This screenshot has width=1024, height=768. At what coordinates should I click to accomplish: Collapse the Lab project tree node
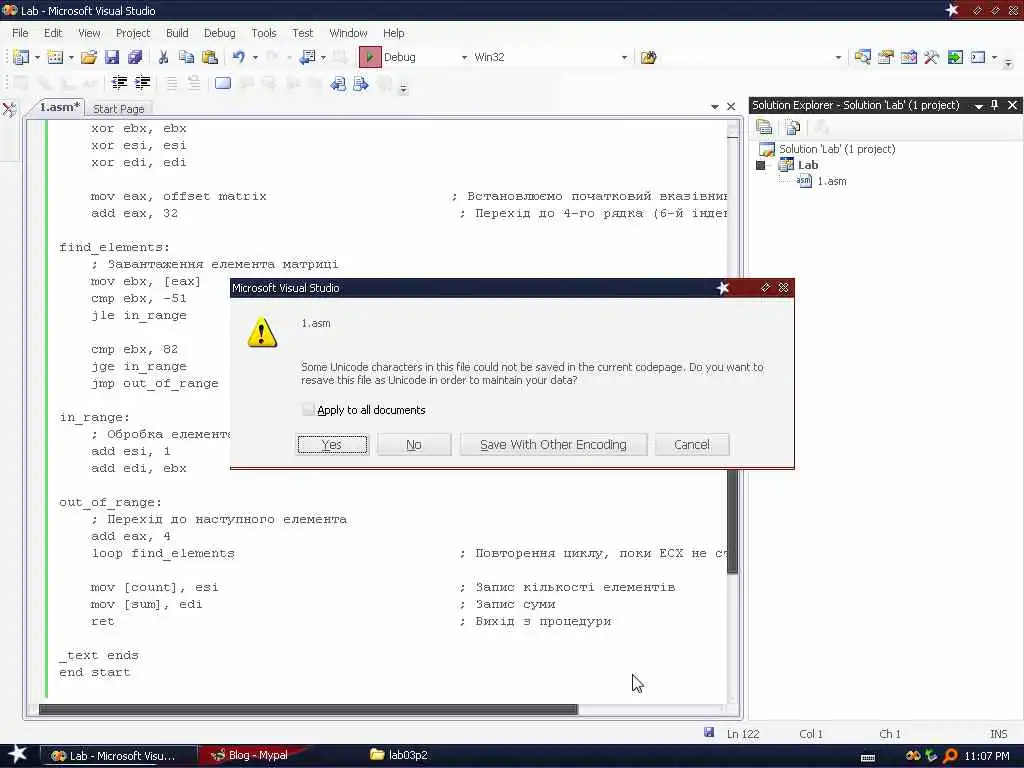[x=760, y=165]
